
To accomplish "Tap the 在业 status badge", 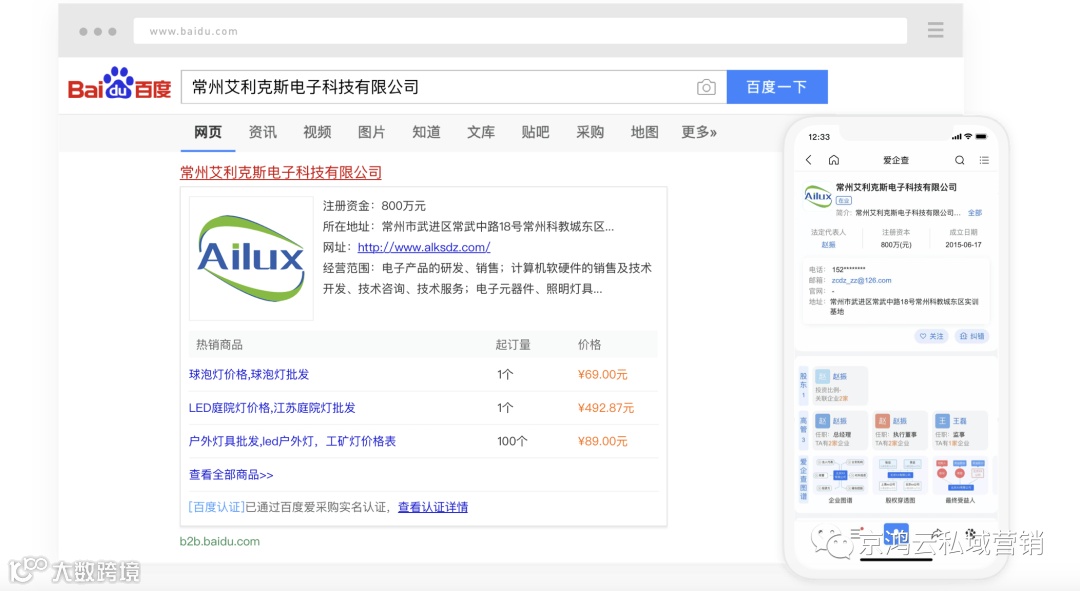I will (843, 200).
